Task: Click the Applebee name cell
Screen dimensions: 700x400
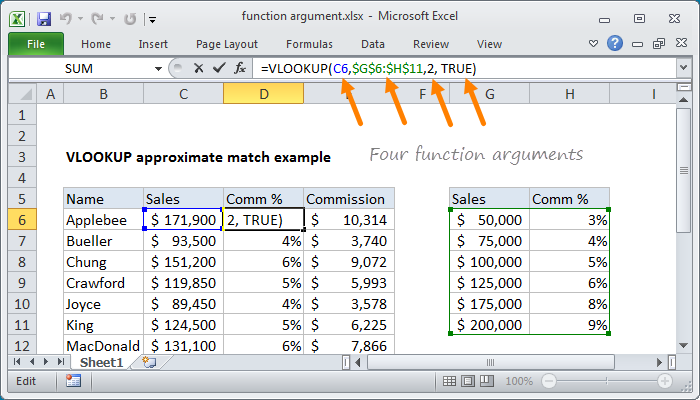Action: pyautogui.click(x=103, y=220)
